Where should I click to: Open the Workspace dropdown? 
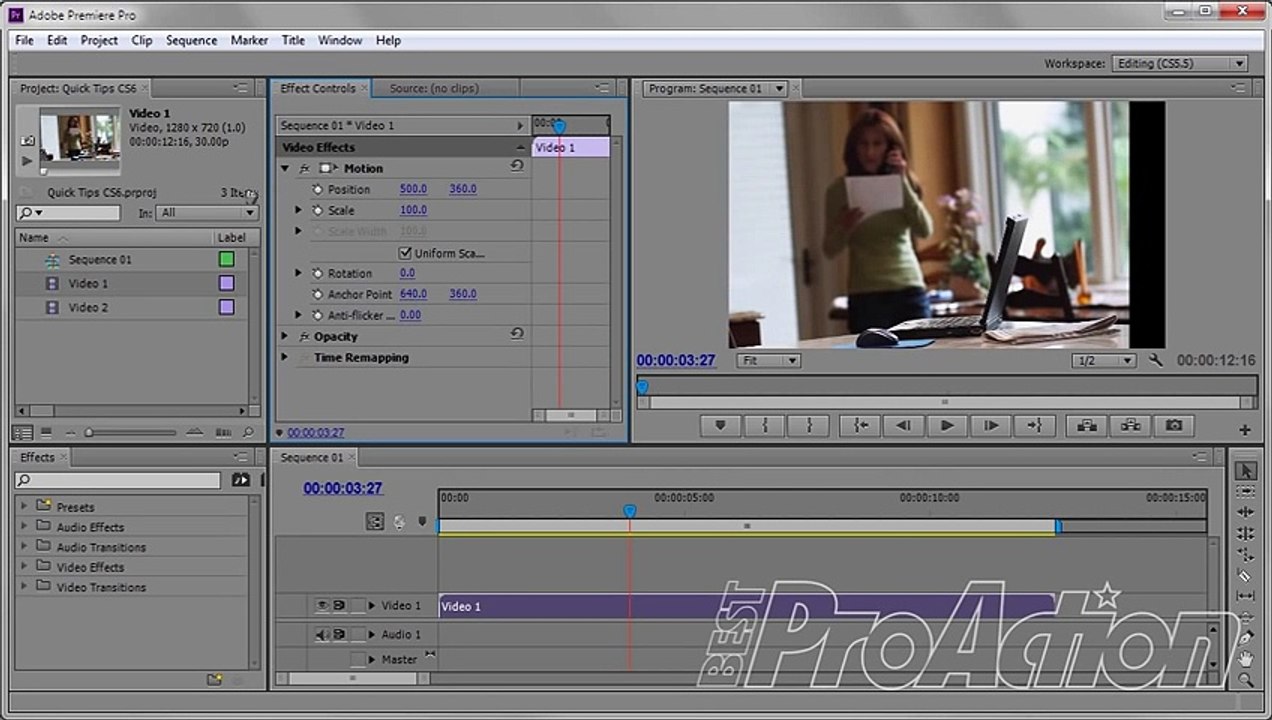[1180, 63]
